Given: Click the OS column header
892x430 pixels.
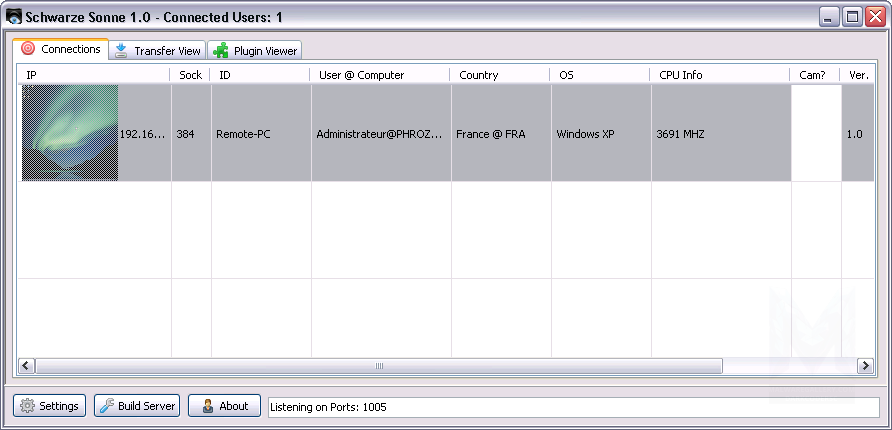Looking at the screenshot, I should click(599, 75).
